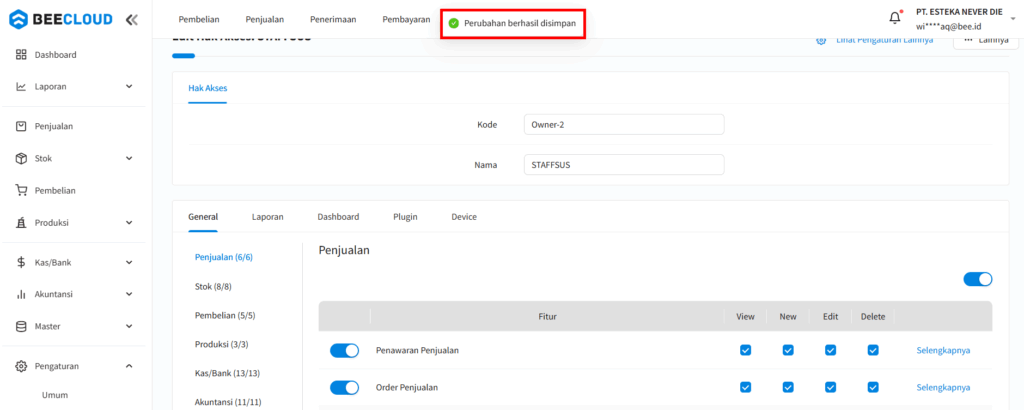Click the notification bell icon
Screen dimensions: 1024x410
click(x=895, y=18)
